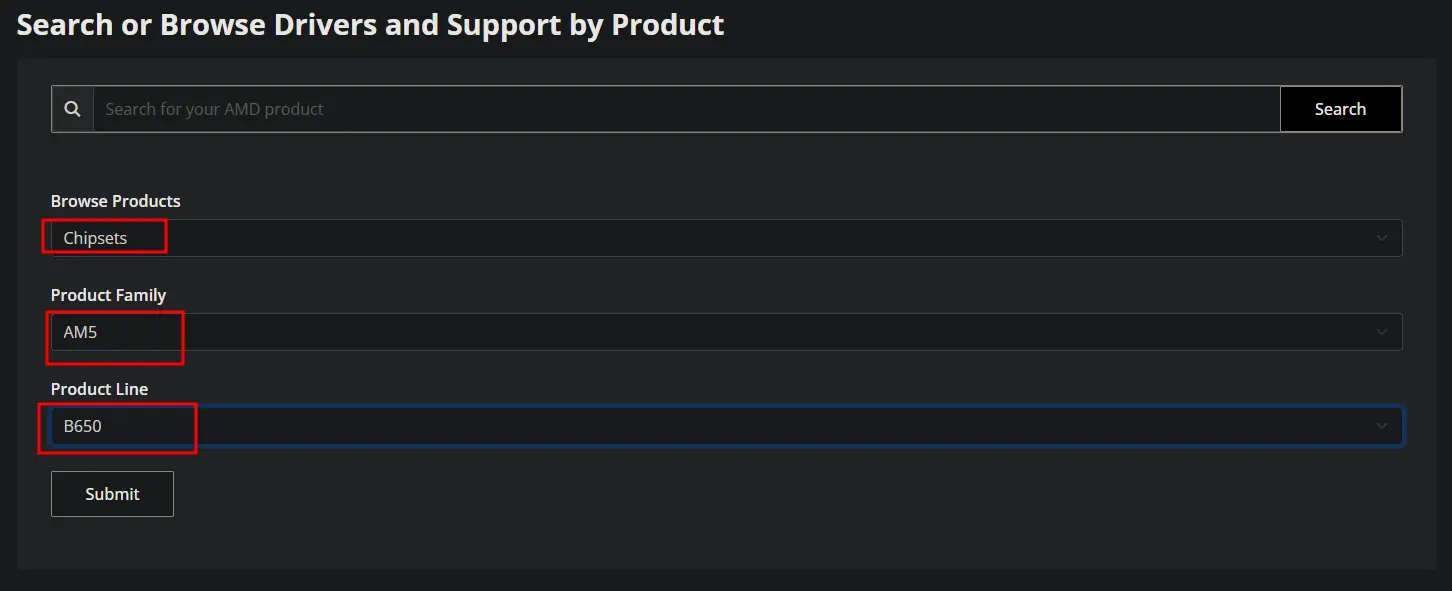This screenshot has width=1452, height=591.
Task: Select the 'Chipsets' value text
Action: [x=95, y=238]
